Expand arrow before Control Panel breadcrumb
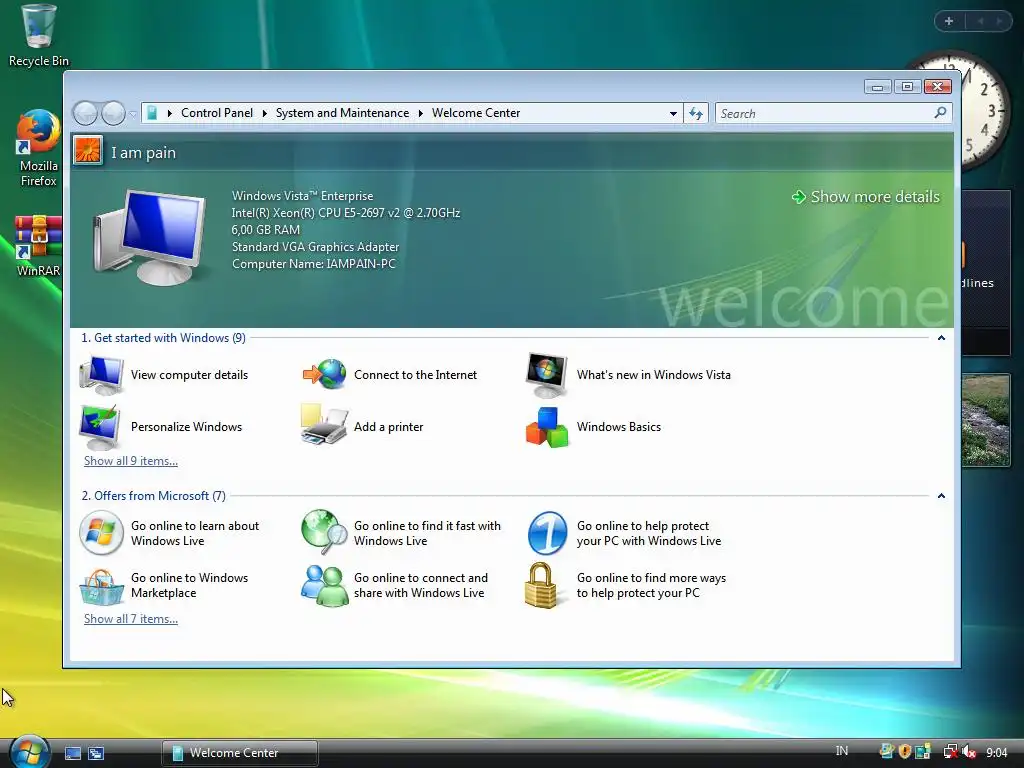This screenshot has width=1024, height=768. (170, 114)
